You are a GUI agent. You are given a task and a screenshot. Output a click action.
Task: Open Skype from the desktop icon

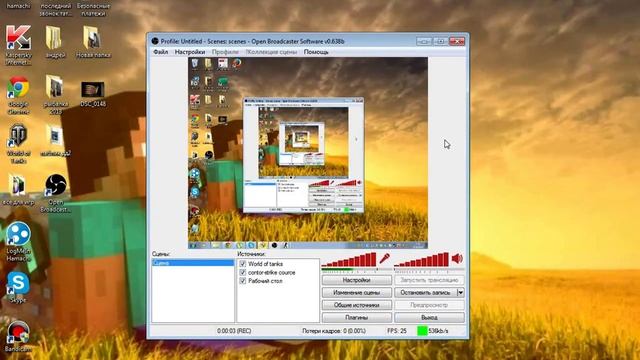tap(18, 287)
